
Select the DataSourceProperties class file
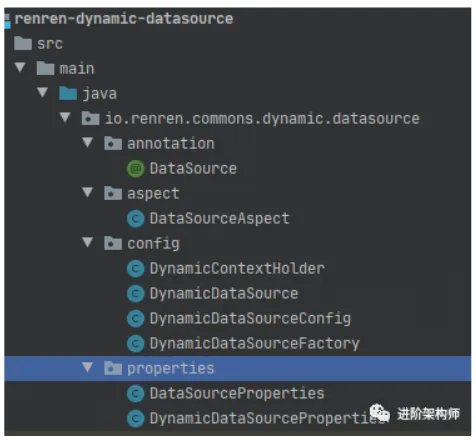click(237, 394)
